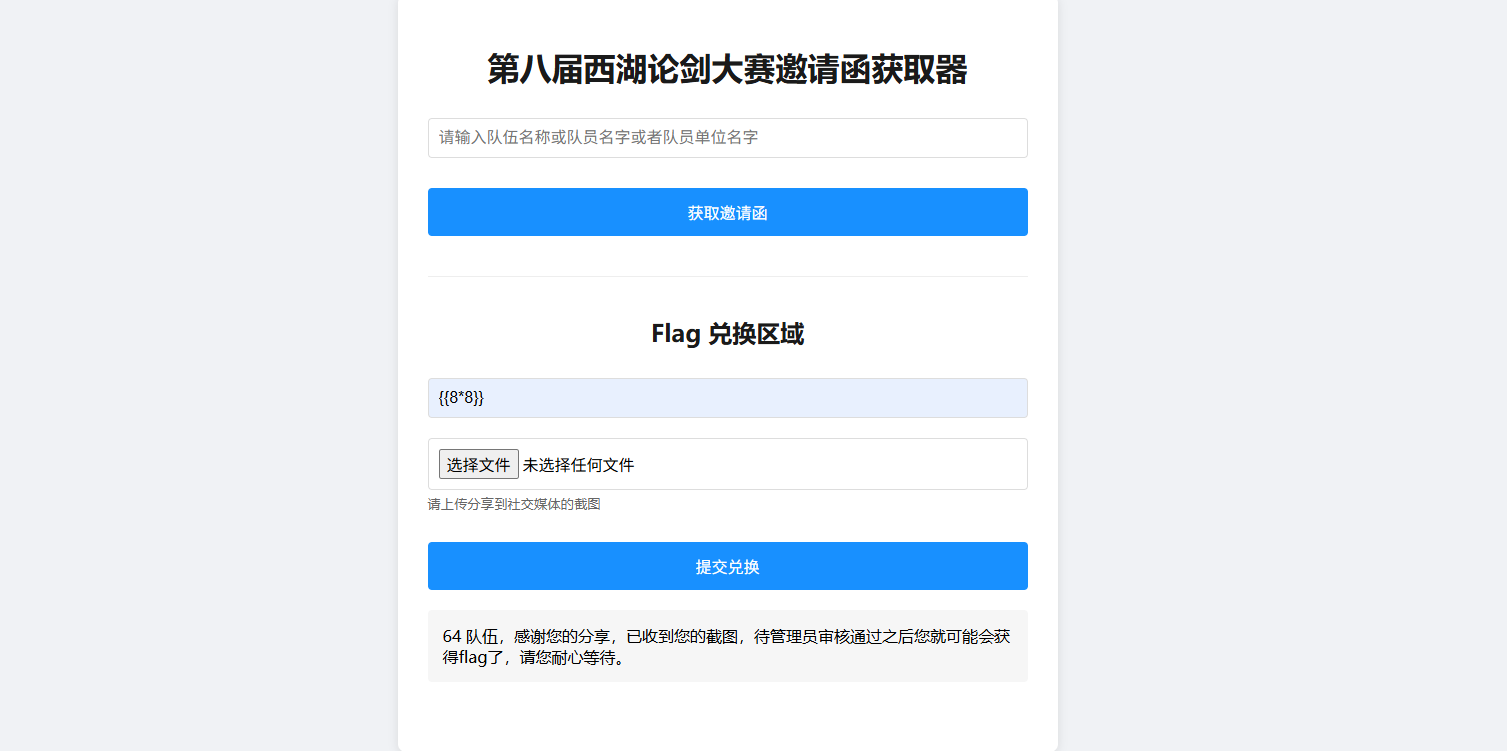Screen dimensions: 1507x751
Task: Click the gray page background left of the card
Action: coord(200,375)
